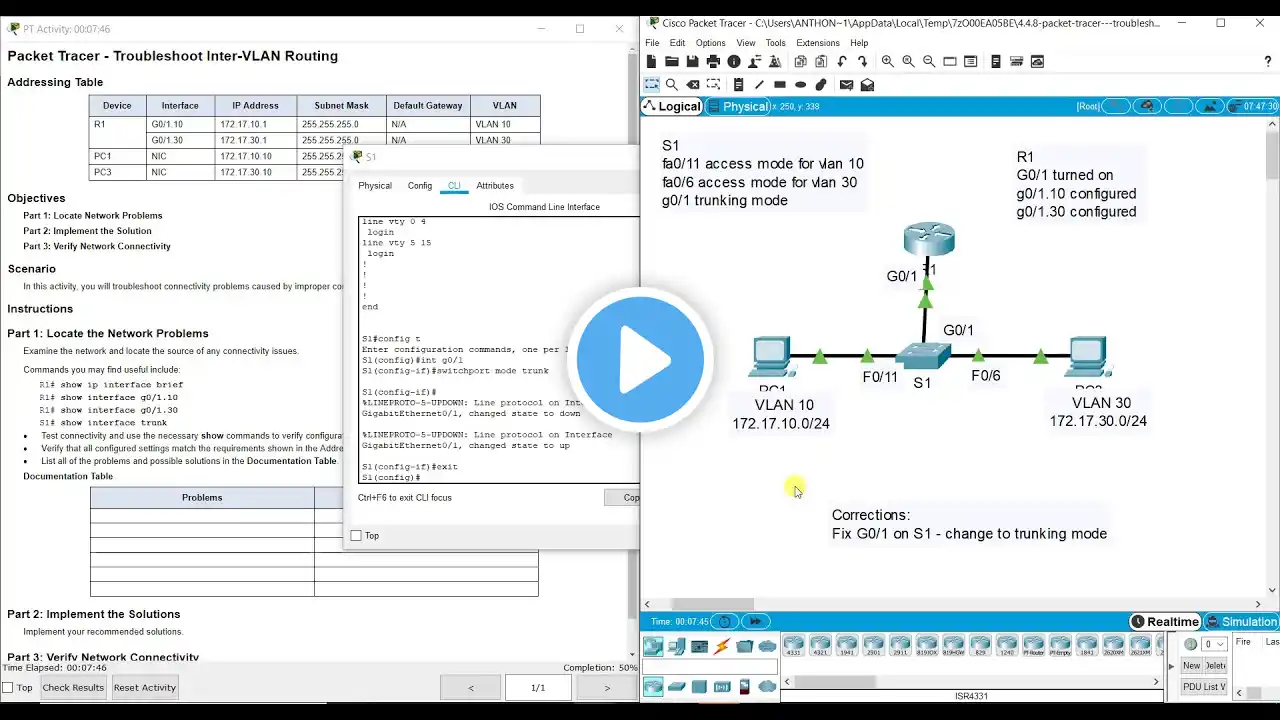This screenshot has height=720, width=1280.
Task: Switch to Simulation mode
Action: pyautogui.click(x=1241, y=621)
